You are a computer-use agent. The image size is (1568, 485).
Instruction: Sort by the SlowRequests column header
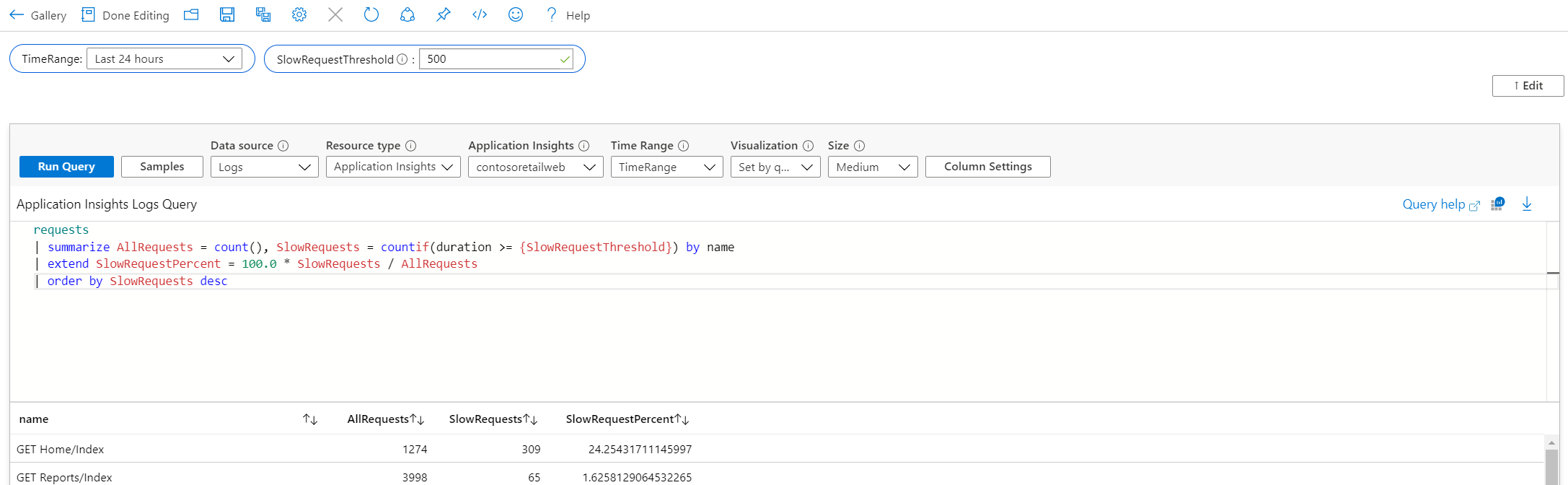click(493, 419)
